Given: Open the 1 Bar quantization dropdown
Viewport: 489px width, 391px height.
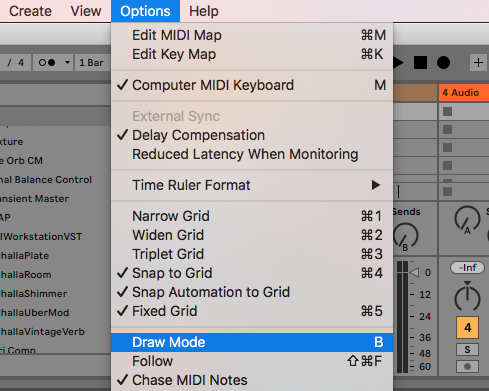Looking at the screenshot, I should [92, 63].
